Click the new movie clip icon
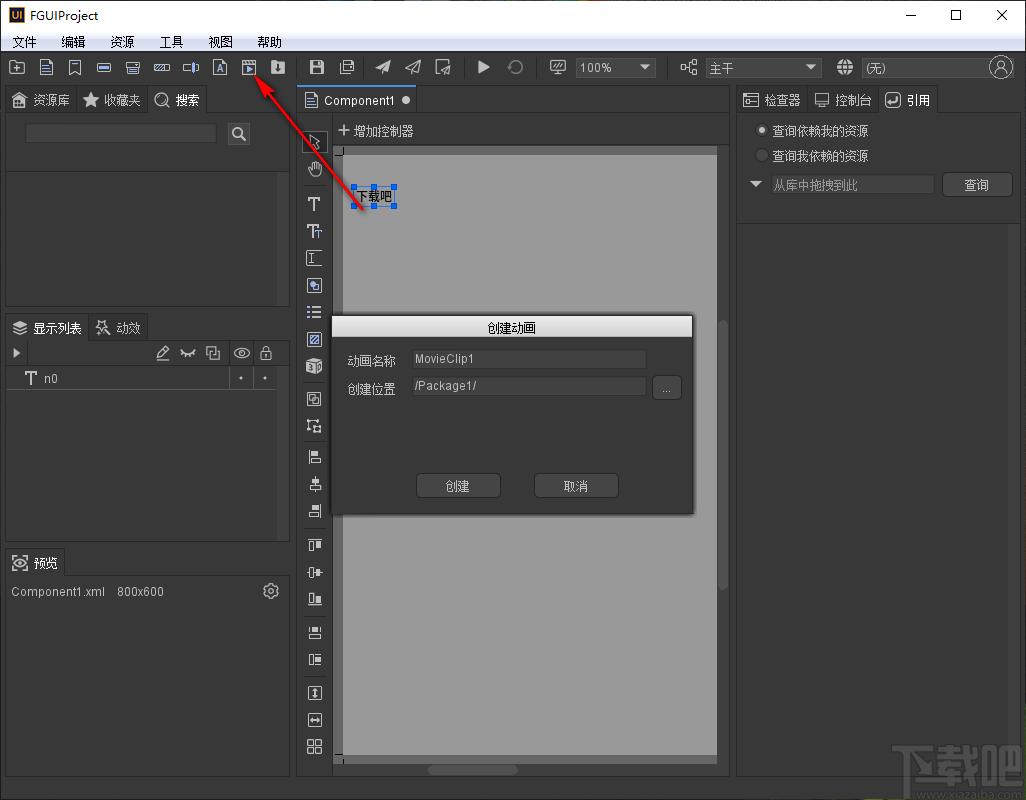Image resolution: width=1026 pixels, height=800 pixels. point(249,67)
